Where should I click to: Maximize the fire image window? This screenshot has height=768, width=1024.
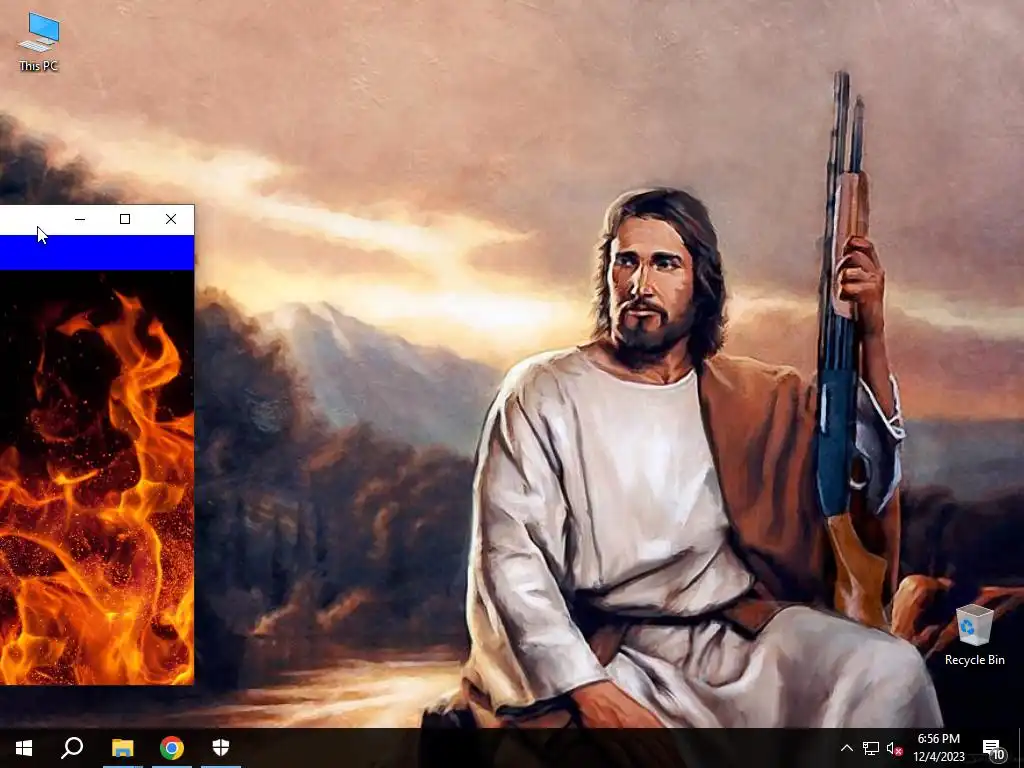point(125,219)
